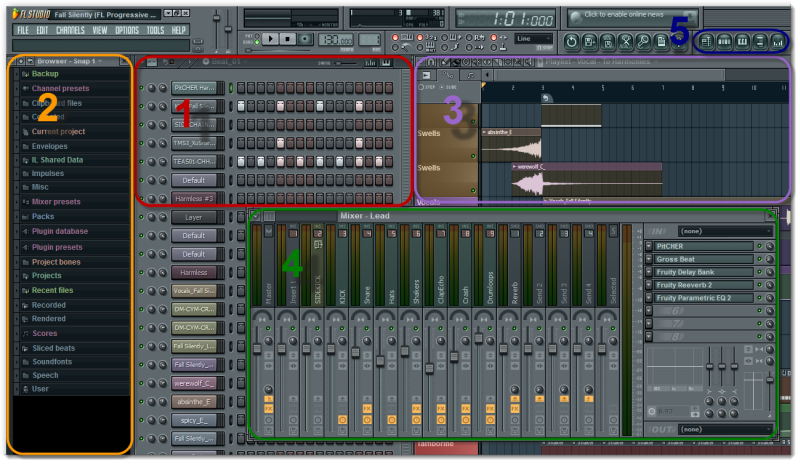Open the Plugin database folder in Browser

pyautogui.click(x=58, y=230)
